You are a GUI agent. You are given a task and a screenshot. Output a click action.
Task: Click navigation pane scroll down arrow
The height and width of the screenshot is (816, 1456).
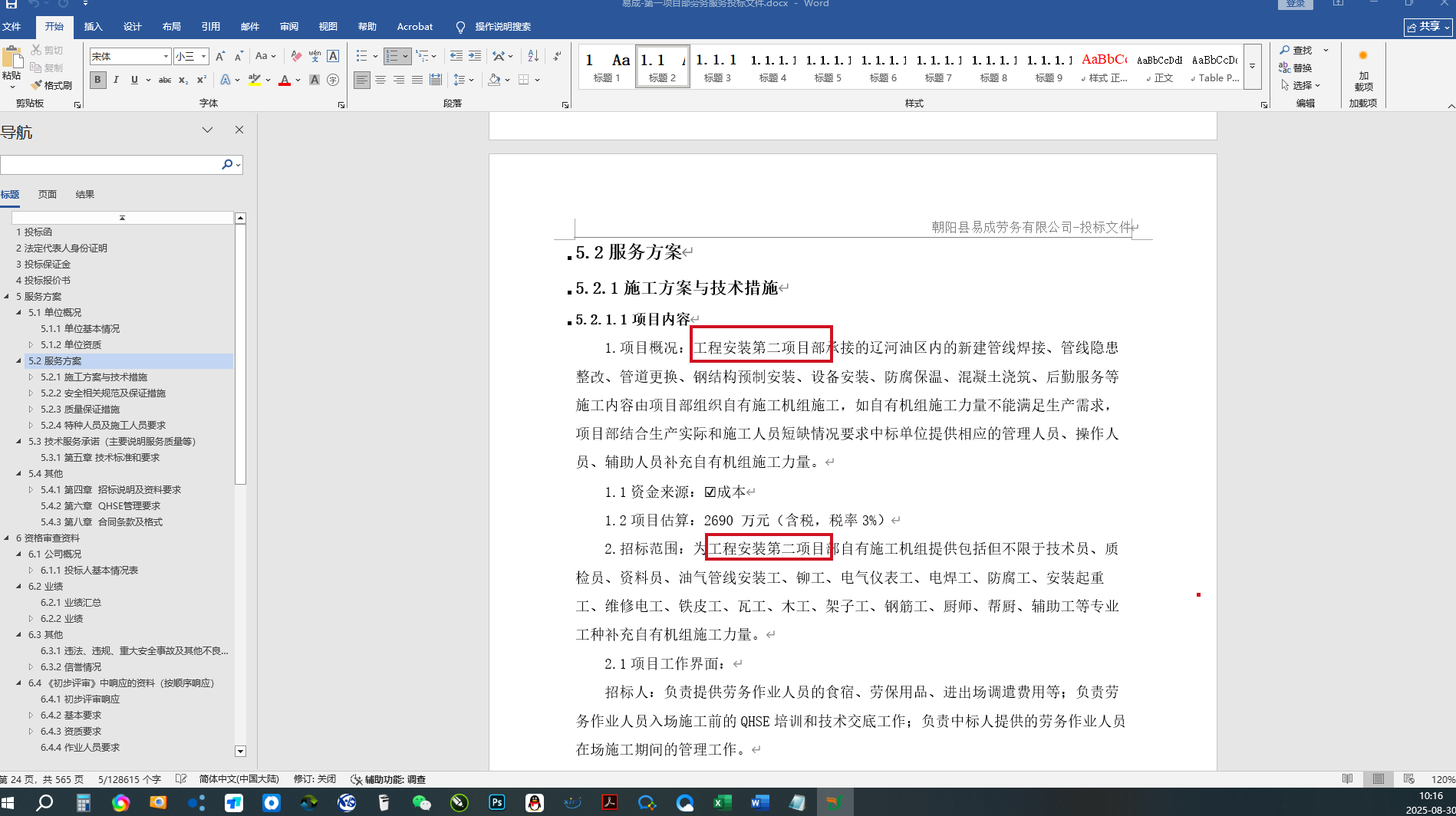tap(240, 752)
